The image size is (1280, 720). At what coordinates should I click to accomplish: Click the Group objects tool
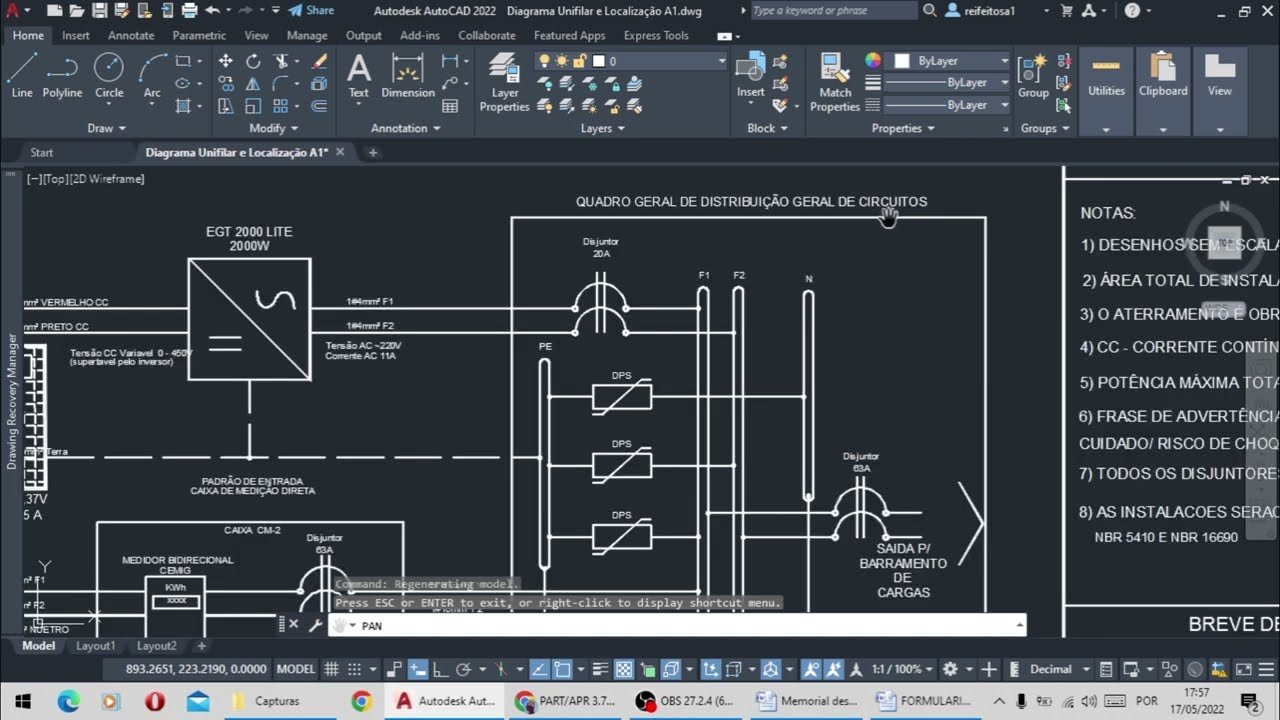click(1033, 76)
